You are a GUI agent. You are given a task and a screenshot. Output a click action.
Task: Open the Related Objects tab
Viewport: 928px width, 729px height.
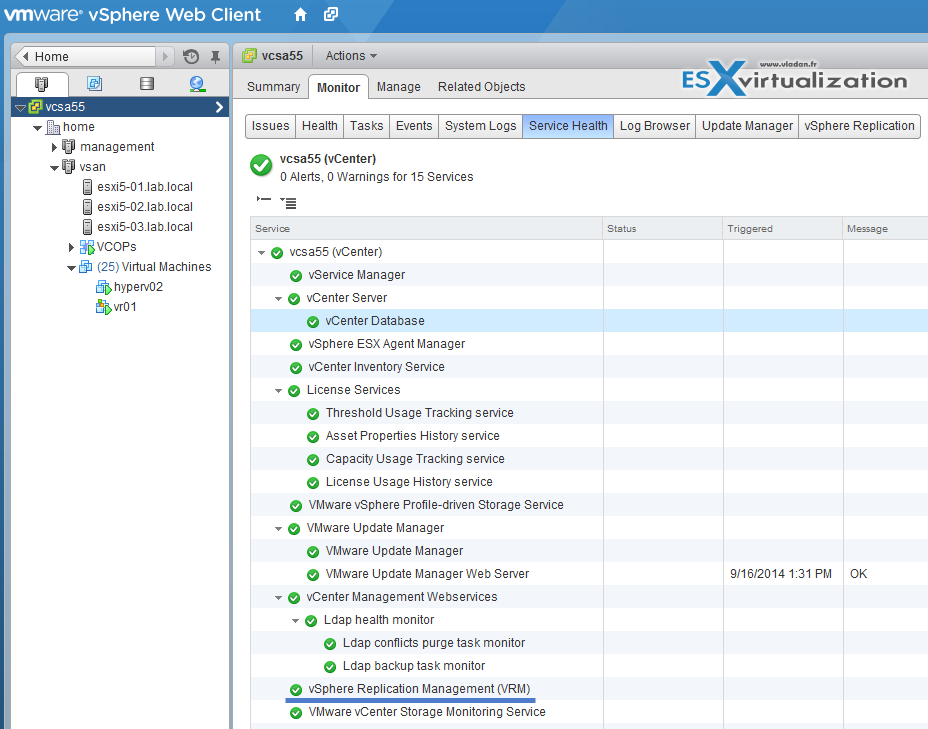click(x=482, y=87)
